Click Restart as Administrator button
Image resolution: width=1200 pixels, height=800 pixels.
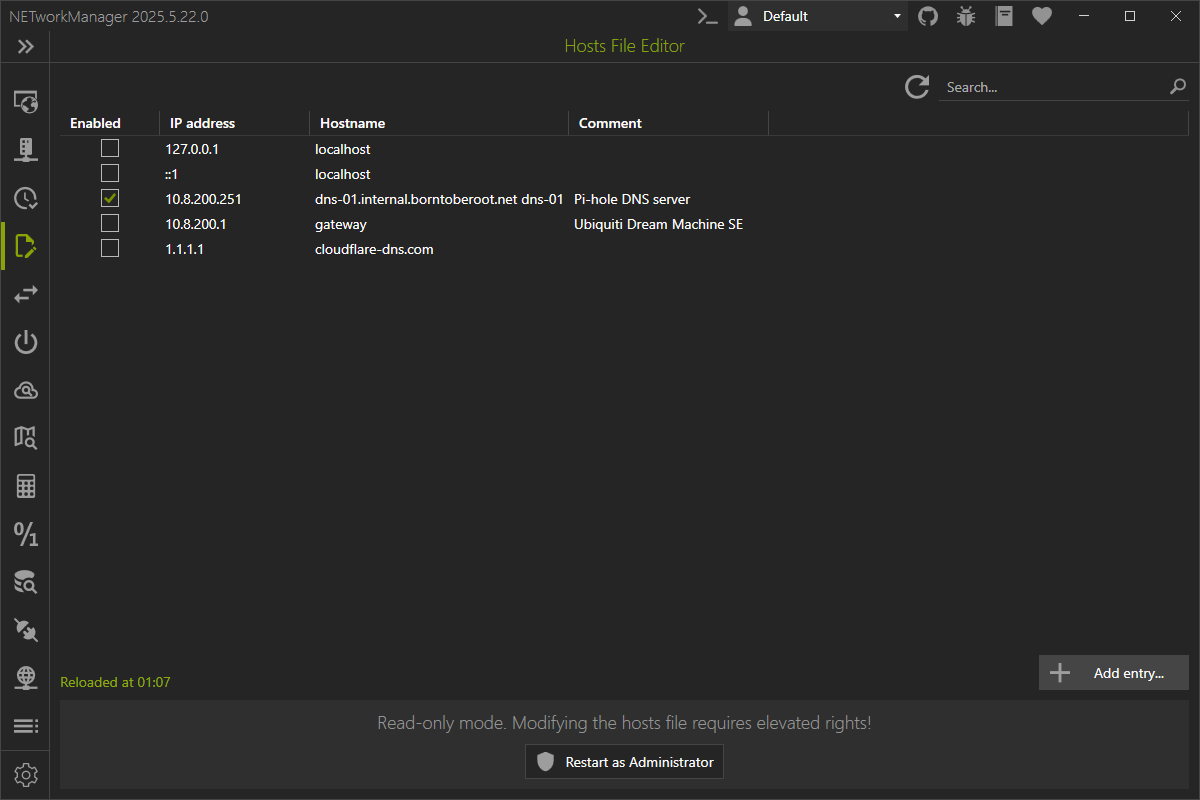[625, 762]
